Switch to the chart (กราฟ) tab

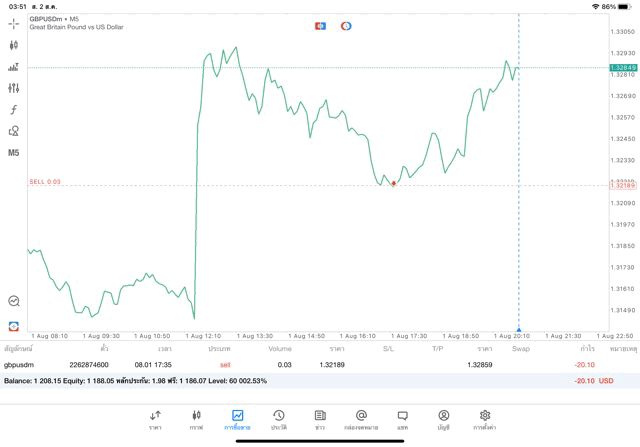coord(196,419)
